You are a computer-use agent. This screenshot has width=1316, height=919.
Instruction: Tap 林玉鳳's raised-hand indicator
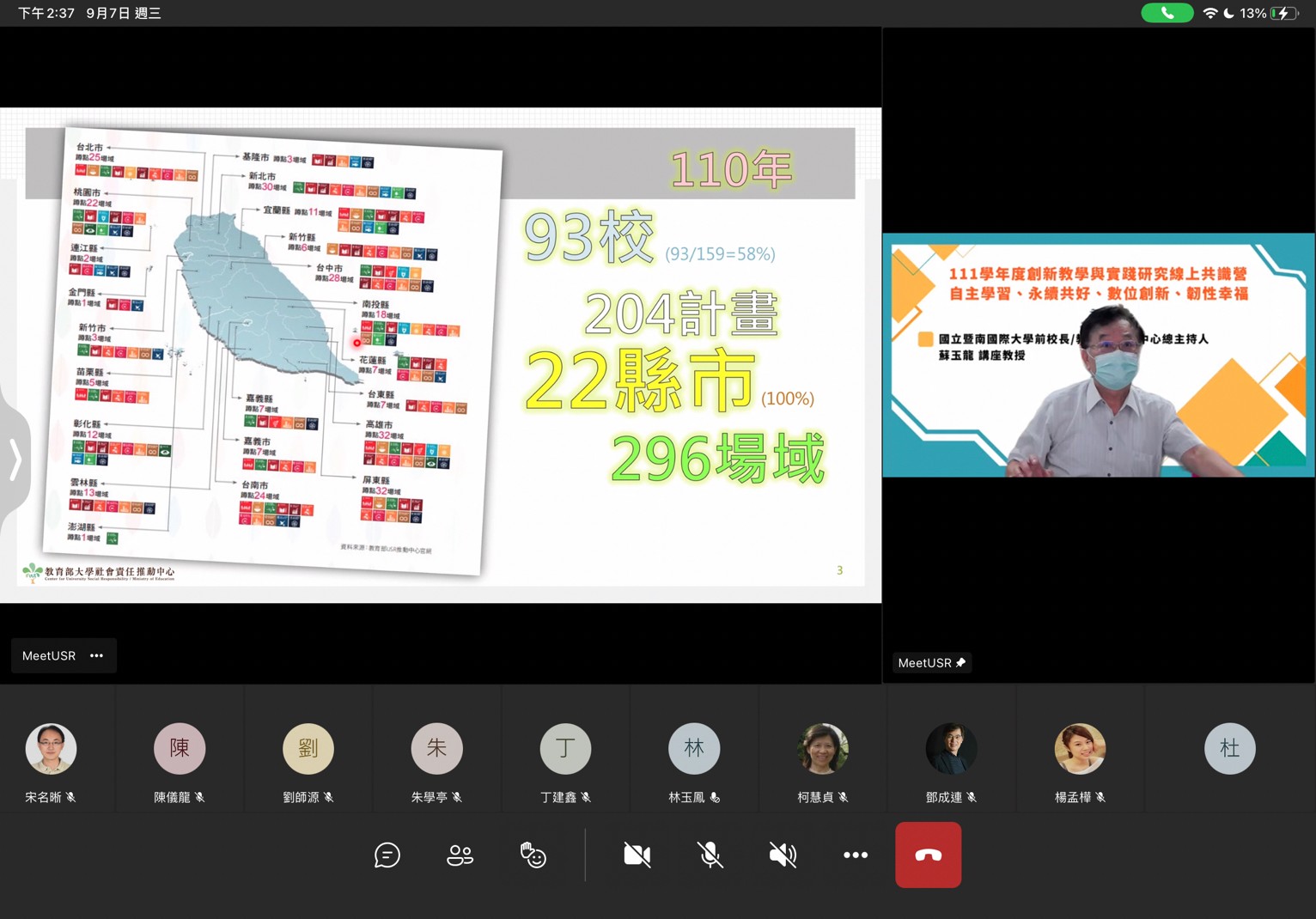click(x=715, y=797)
